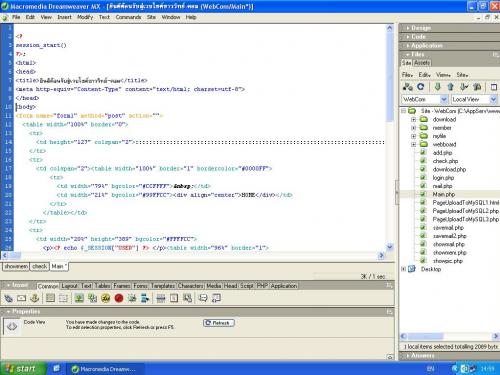The height and width of the screenshot is (375, 500).
Task: Open the Insert menu in menu bar
Action: coord(64,17)
